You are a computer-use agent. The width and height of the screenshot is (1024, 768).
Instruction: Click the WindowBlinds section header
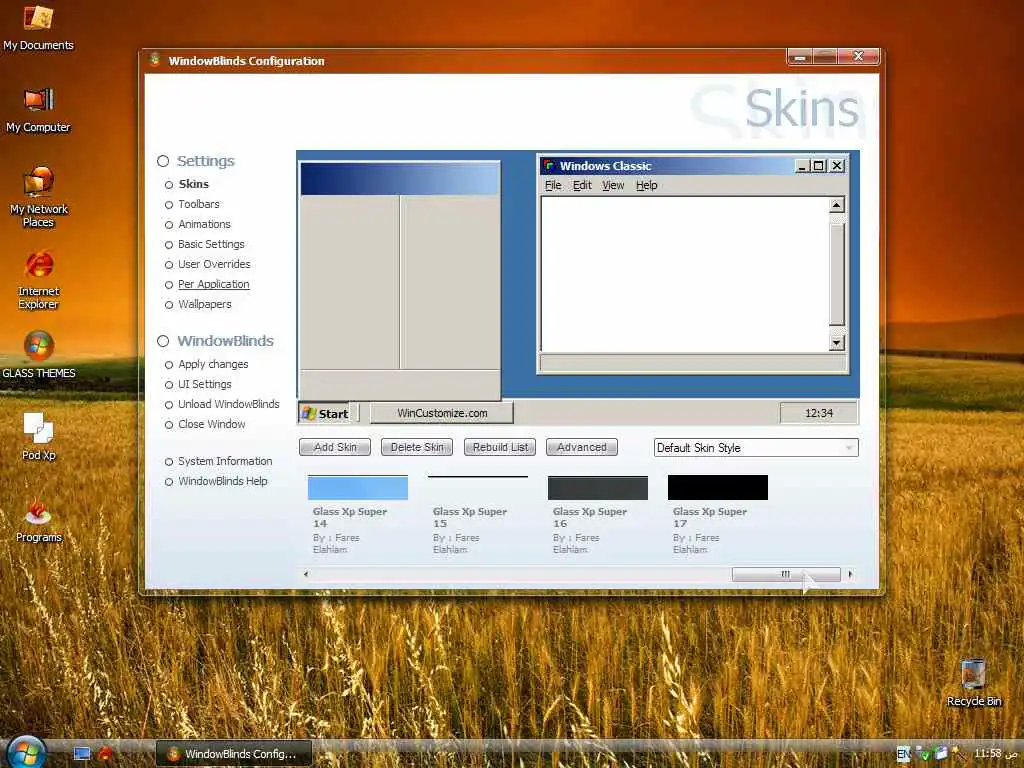click(x=225, y=341)
